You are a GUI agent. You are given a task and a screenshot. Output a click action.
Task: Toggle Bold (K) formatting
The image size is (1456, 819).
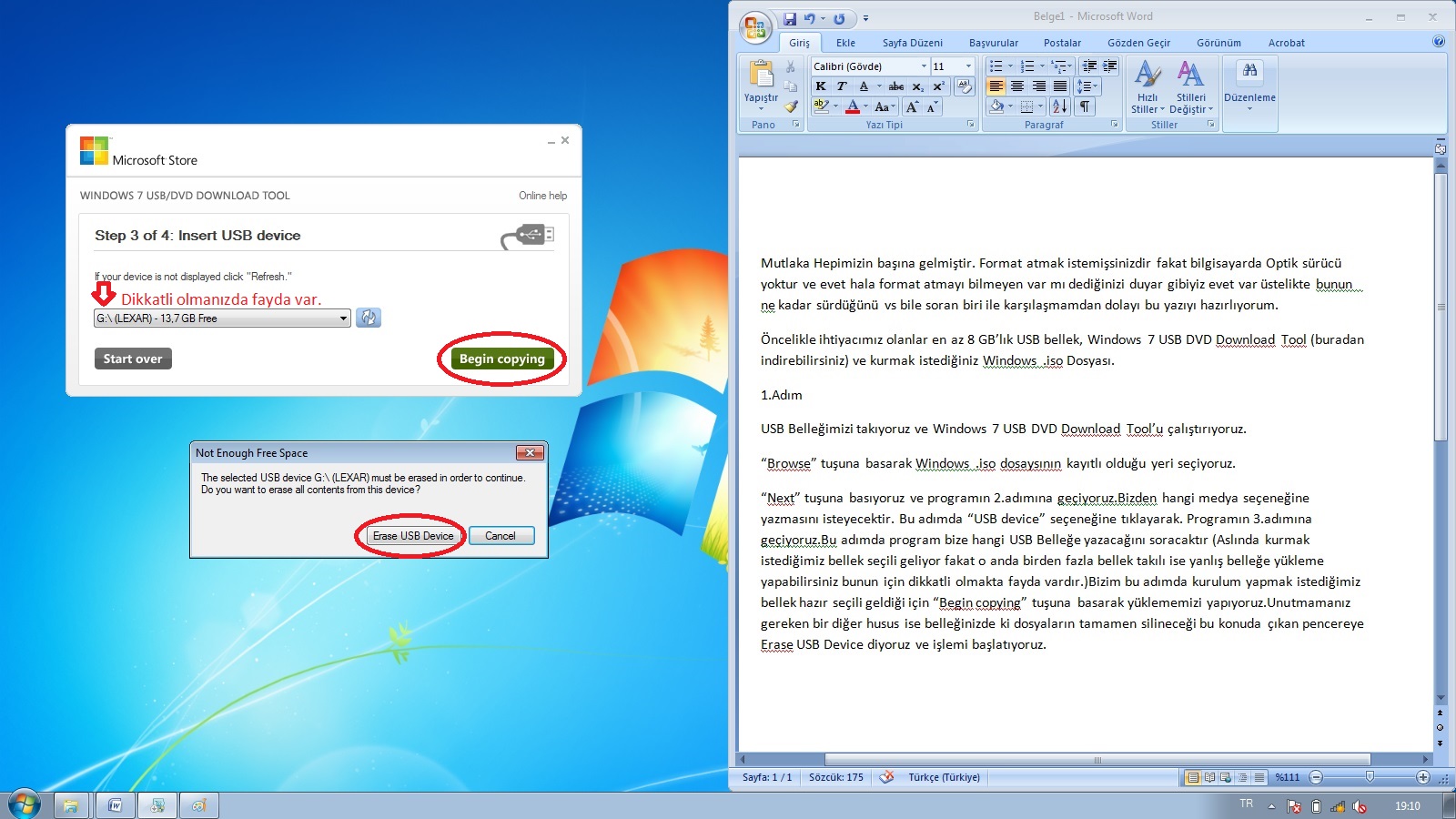(821, 86)
